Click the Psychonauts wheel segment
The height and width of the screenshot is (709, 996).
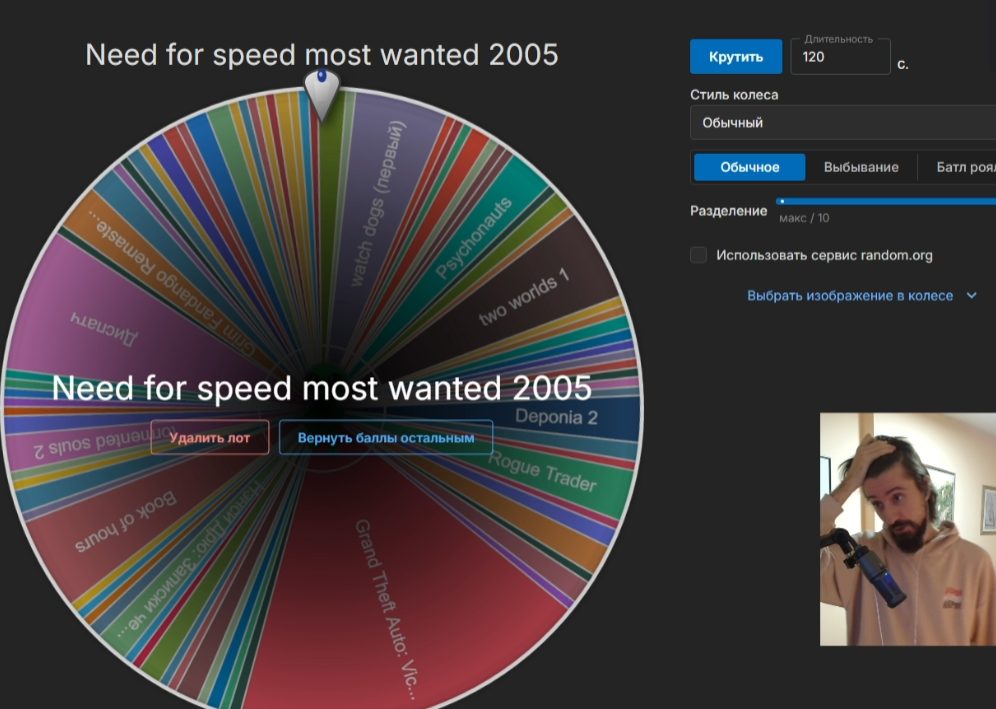pyautogui.click(x=473, y=238)
